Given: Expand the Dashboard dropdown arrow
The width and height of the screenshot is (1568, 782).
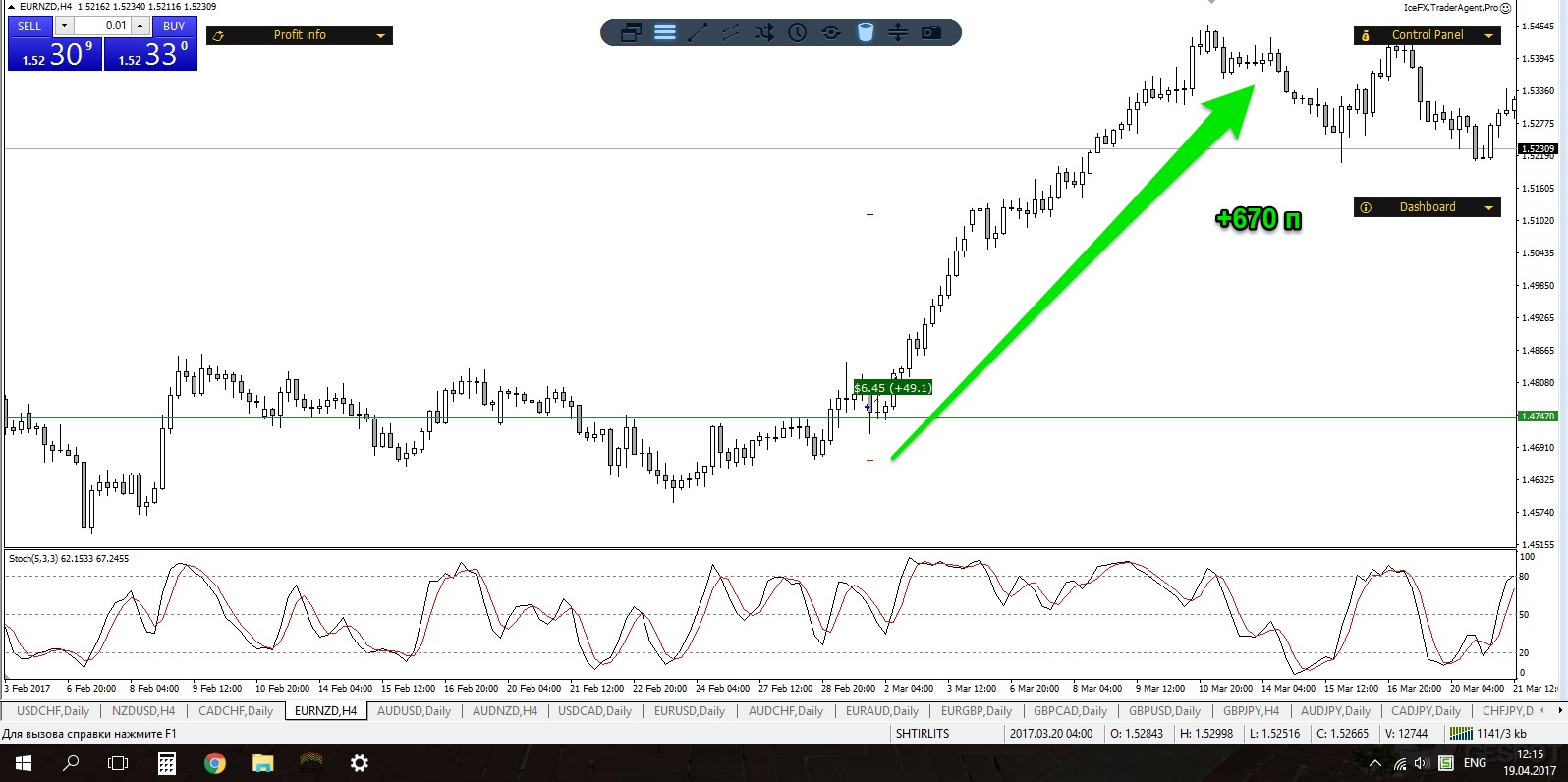Looking at the screenshot, I should tap(1489, 207).
